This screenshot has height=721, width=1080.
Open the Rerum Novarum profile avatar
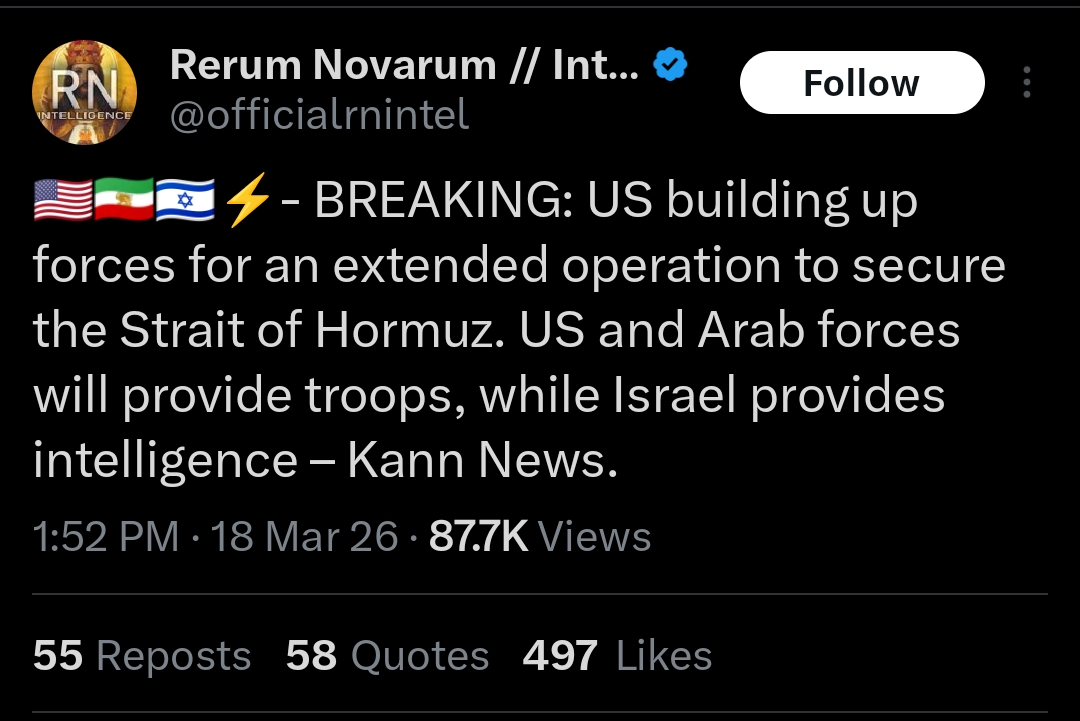tap(85, 95)
